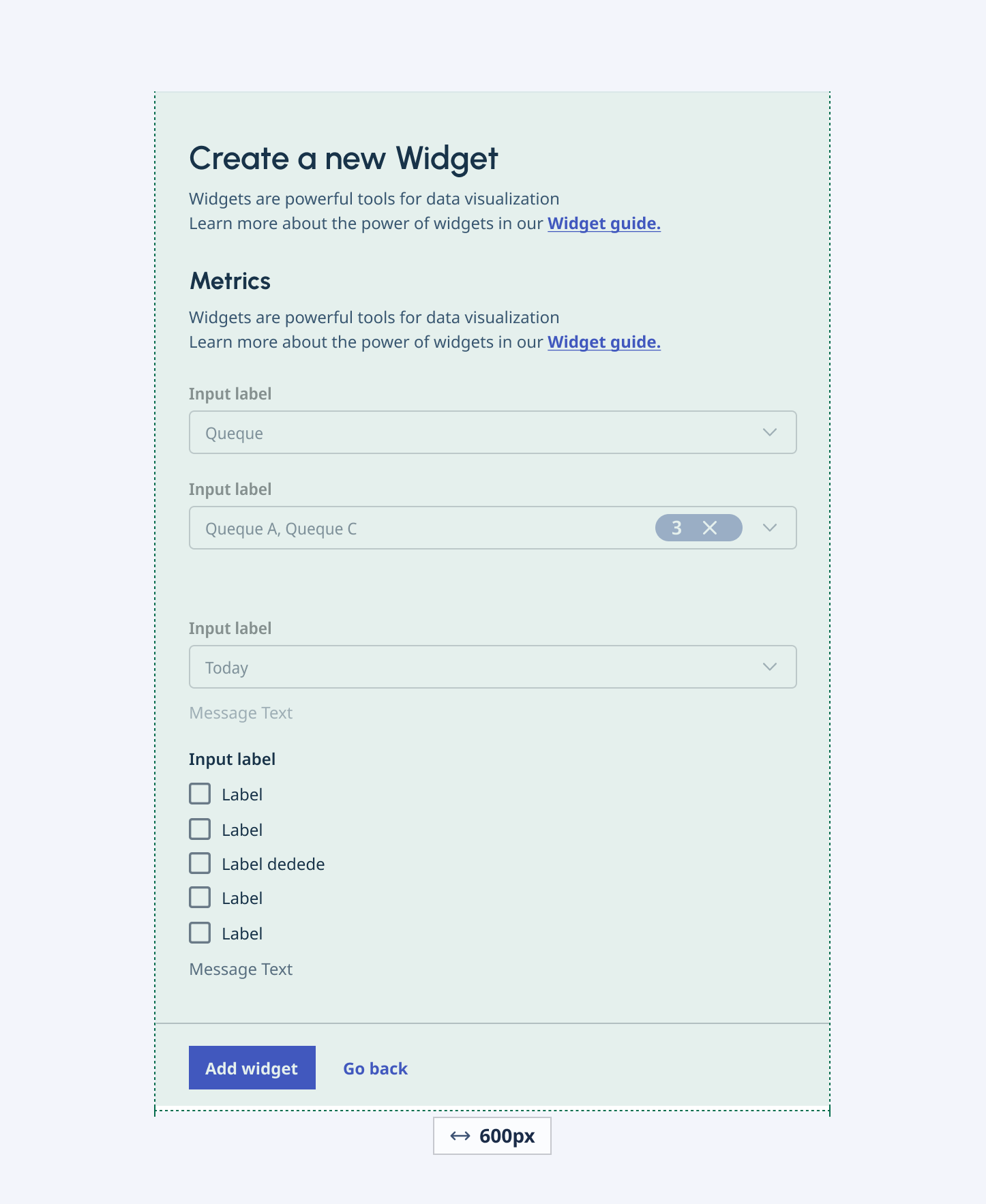Check the last Label checkbox
Image resolution: width=986 pixels, height=1204 pixels.
tap(199, 932)
